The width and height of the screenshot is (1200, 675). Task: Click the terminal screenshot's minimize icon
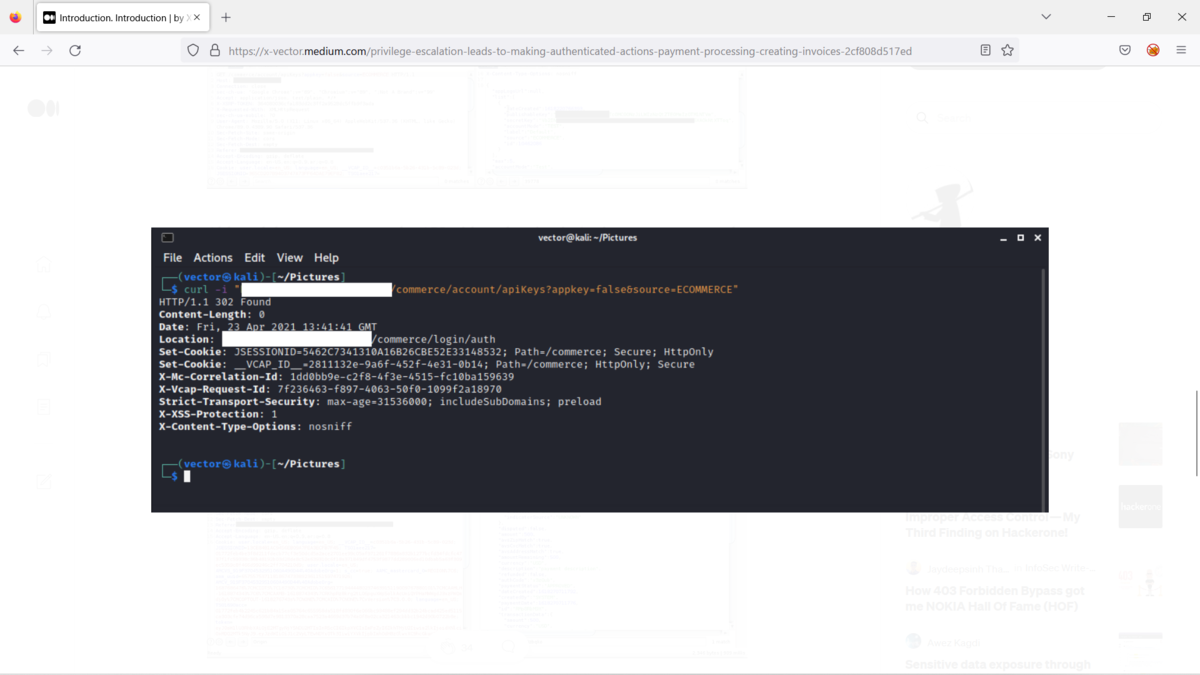[1003, 238]
